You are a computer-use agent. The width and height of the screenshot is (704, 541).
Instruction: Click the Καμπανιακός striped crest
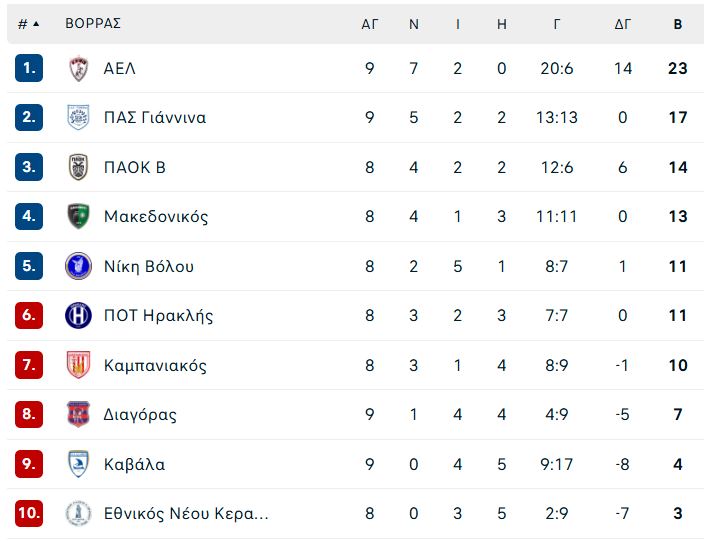coord(78,365)
